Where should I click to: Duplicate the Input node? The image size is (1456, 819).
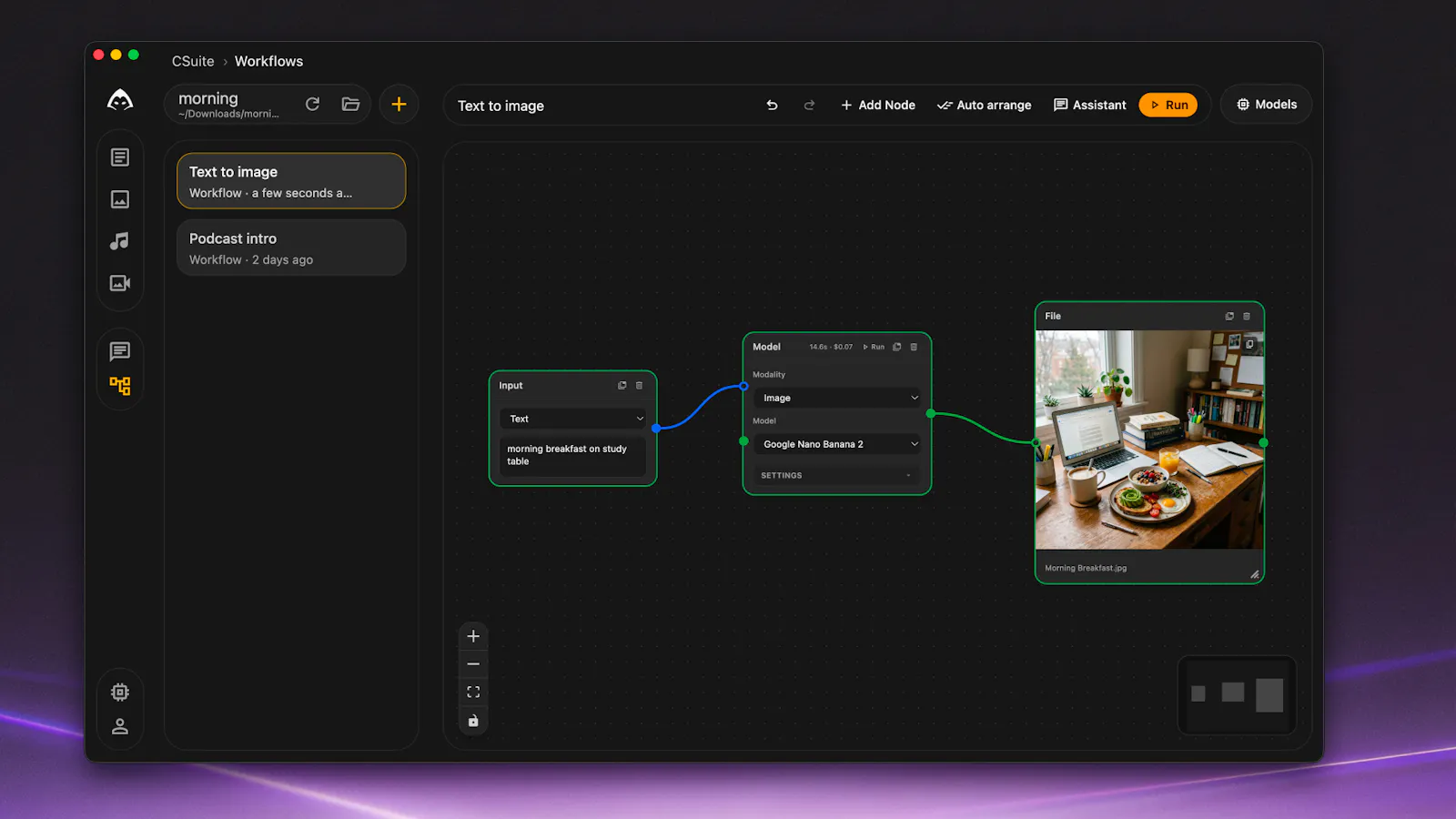[x=622, y=386]
